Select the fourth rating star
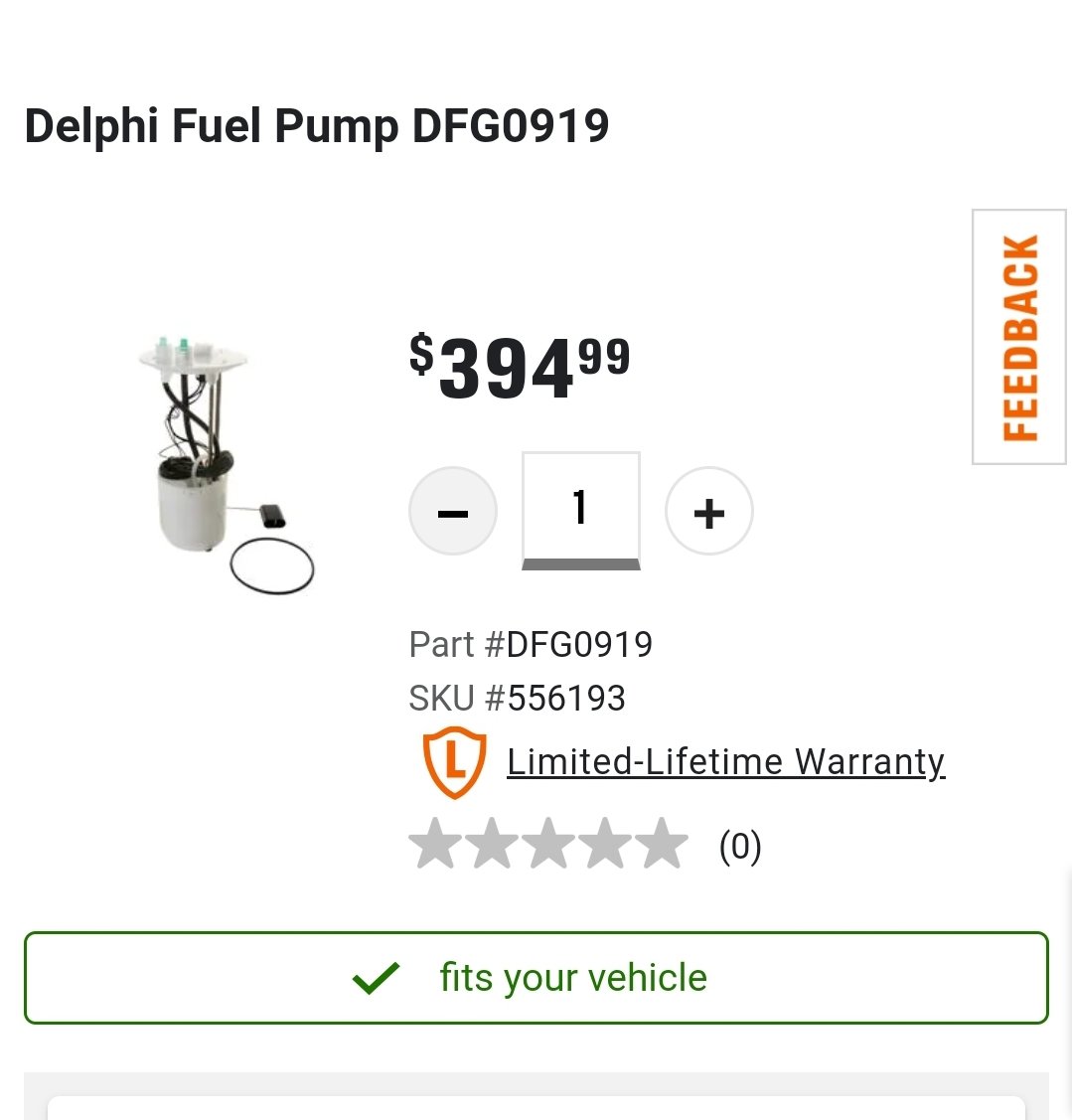The height and width of the screenshot is (1120, 1072). point(605,844)
